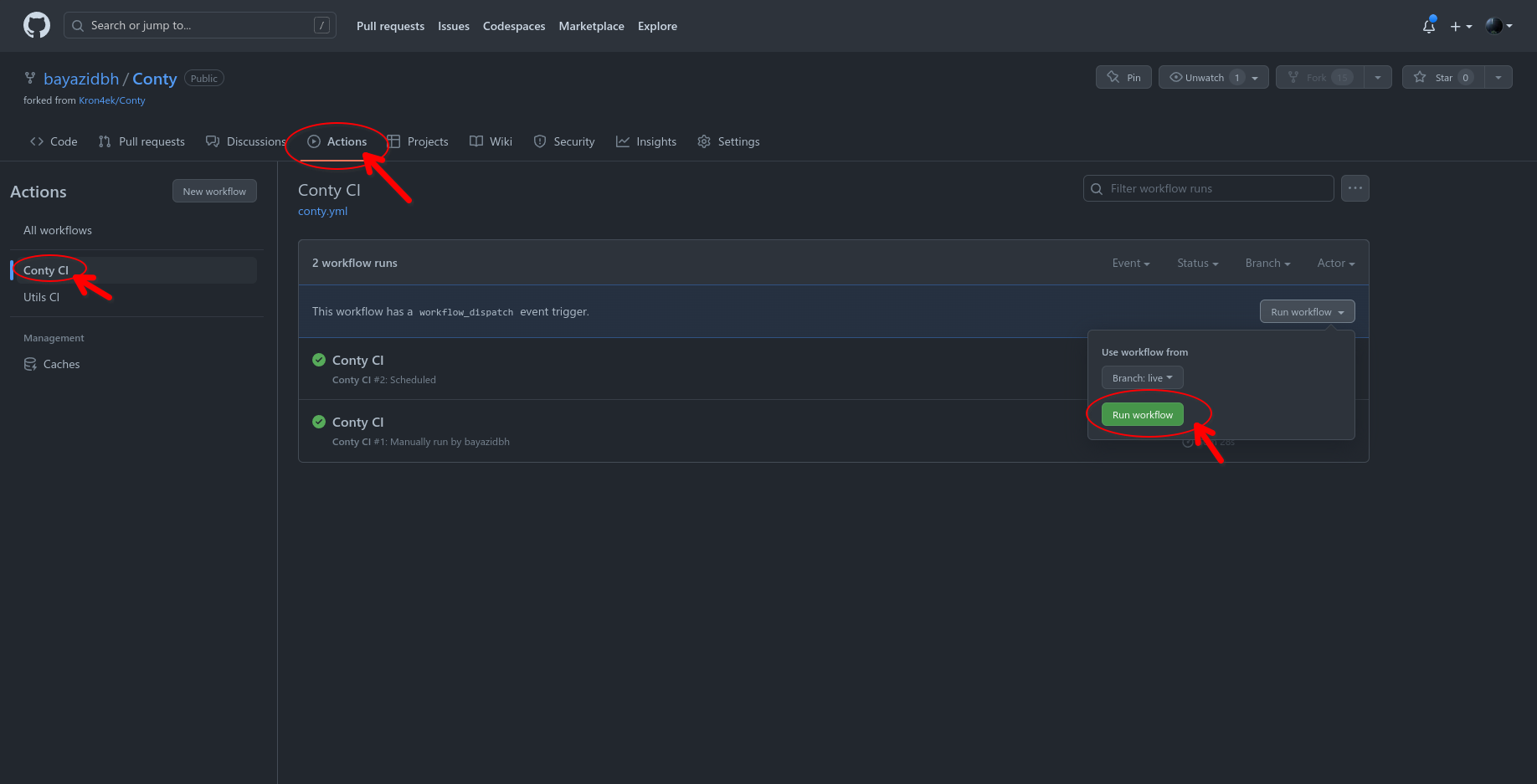This screenshot has height=784, width=1537.
Task: Open upstream Kron4ek/Conty link
Action: [x=112, y=100]
